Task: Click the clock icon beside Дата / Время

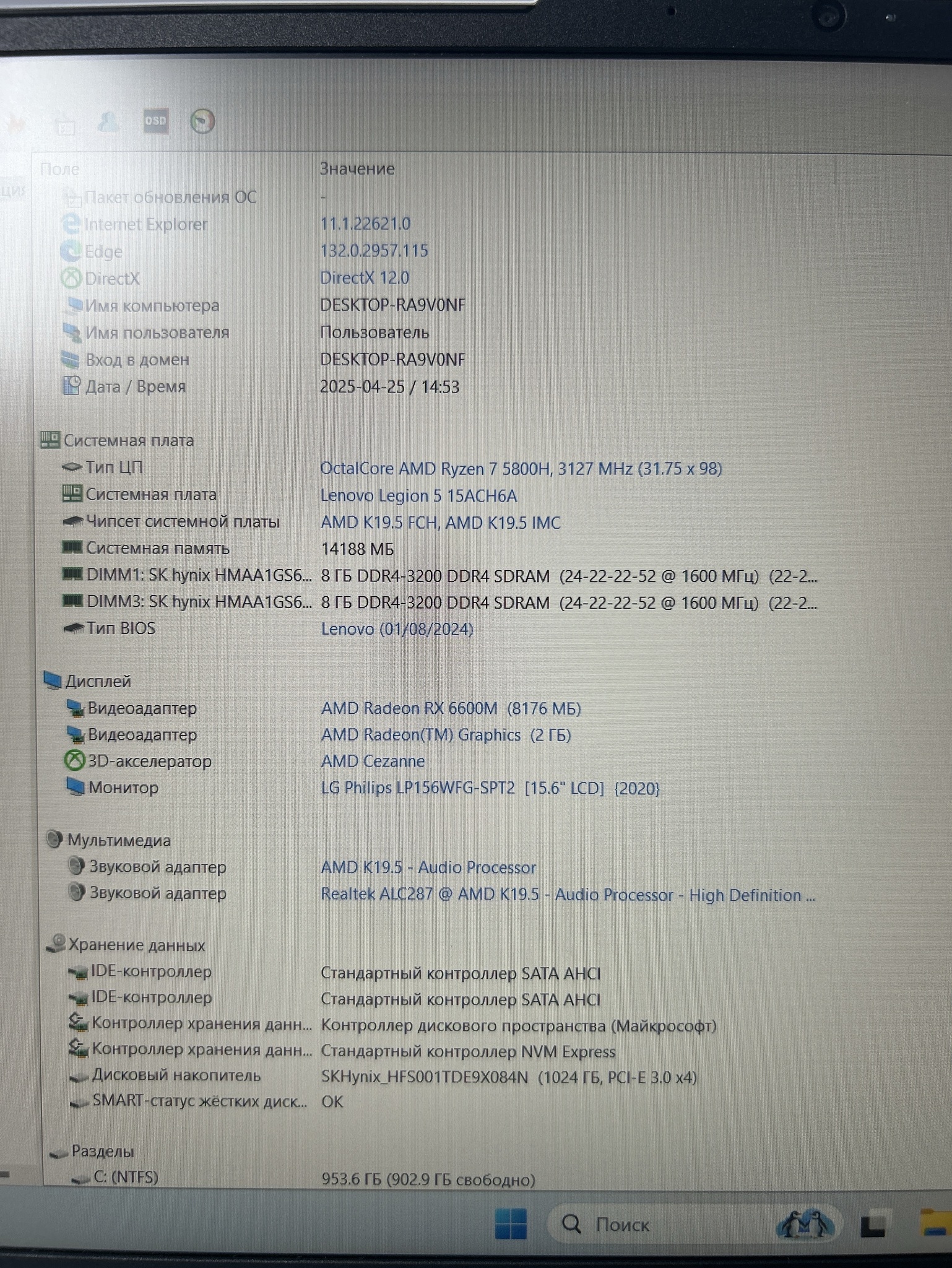Action: (x=71, y=386)
